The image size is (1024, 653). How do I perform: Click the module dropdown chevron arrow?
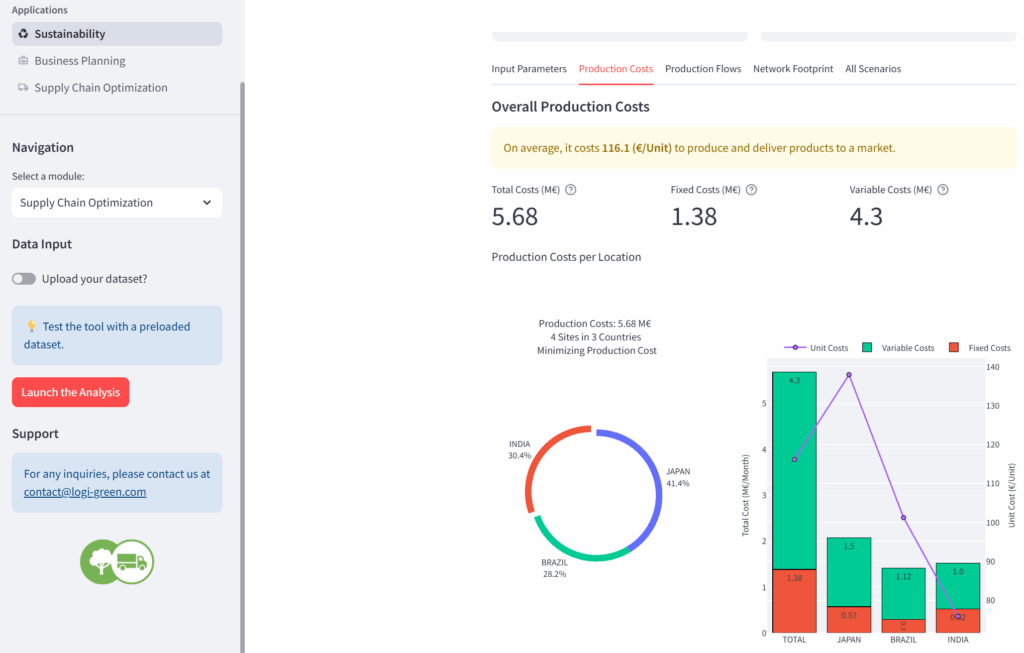pyautogui.click(x=207, y=203)
